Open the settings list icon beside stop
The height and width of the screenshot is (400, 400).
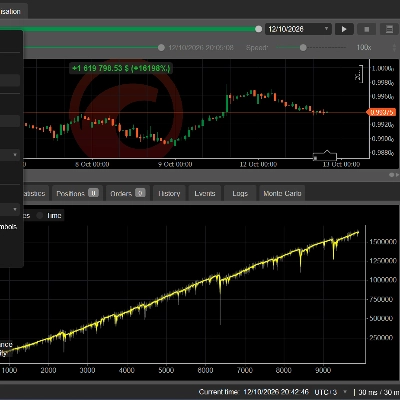(x=389, y=29)
